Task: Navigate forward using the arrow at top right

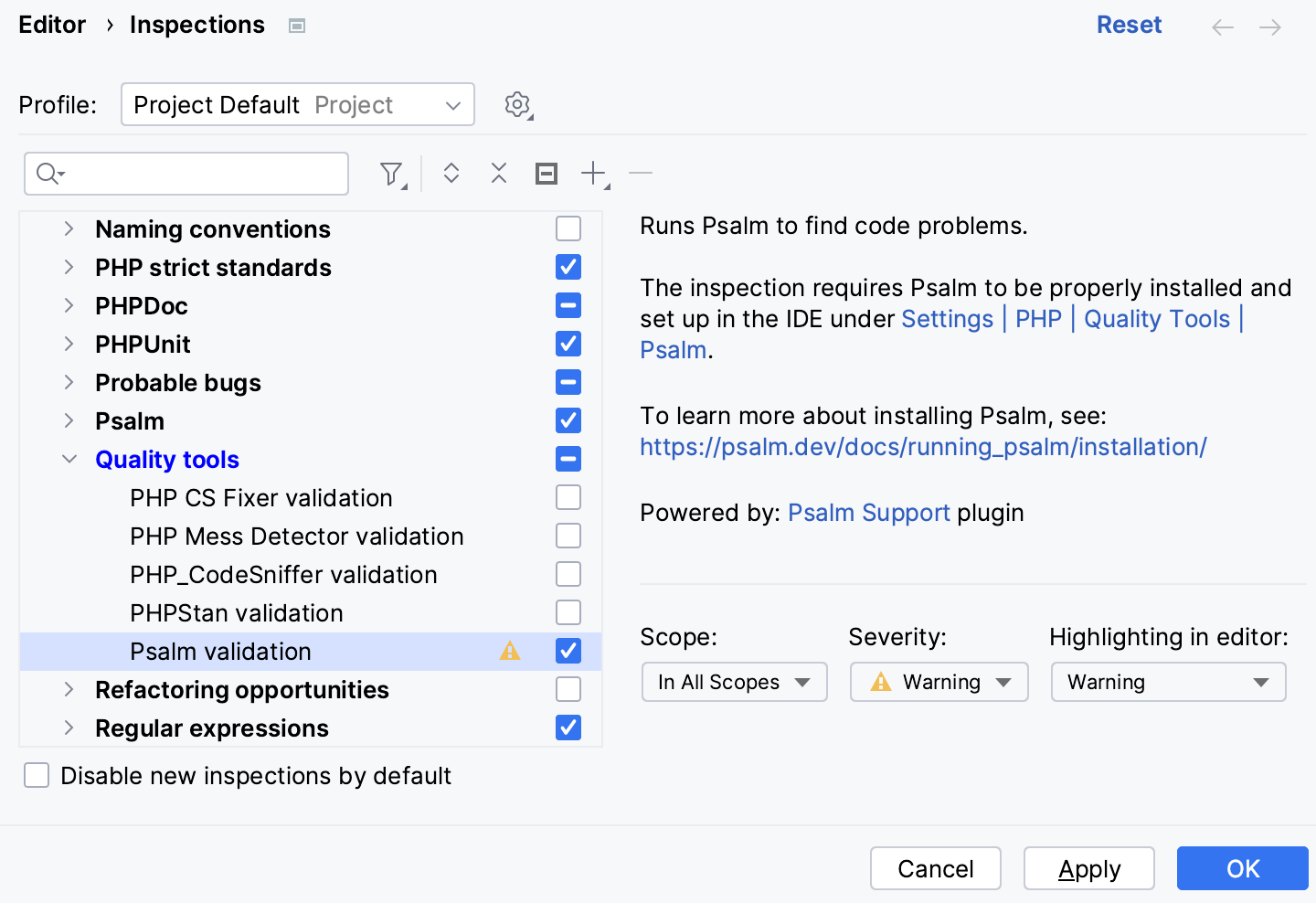Action: click(1269, 27)
